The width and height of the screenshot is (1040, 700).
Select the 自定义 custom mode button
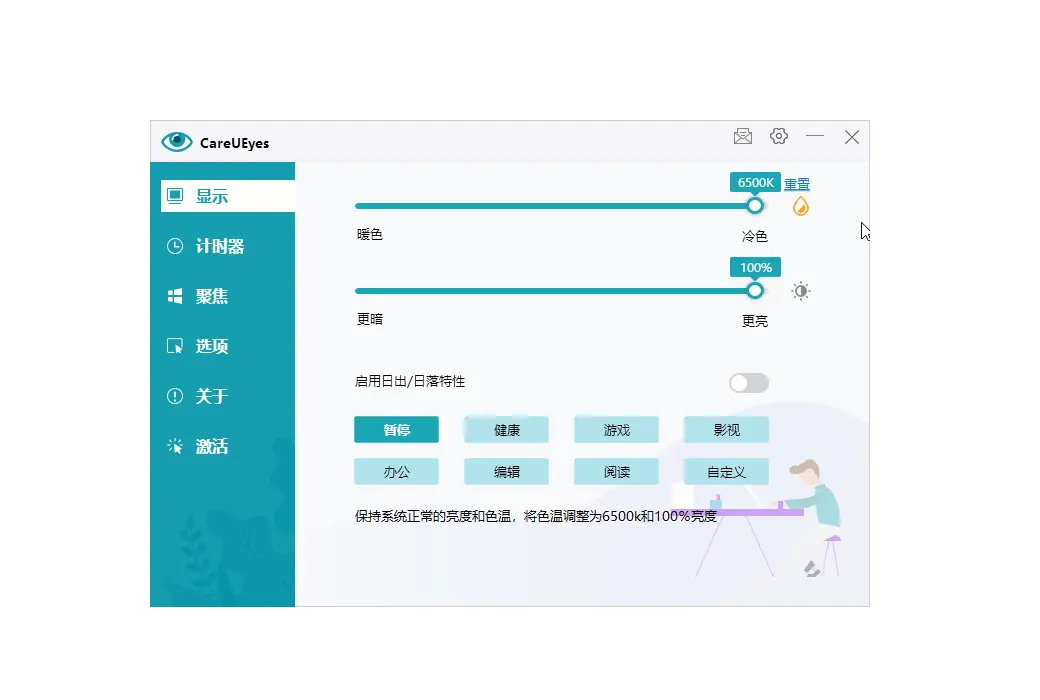(x=726, y=472)
